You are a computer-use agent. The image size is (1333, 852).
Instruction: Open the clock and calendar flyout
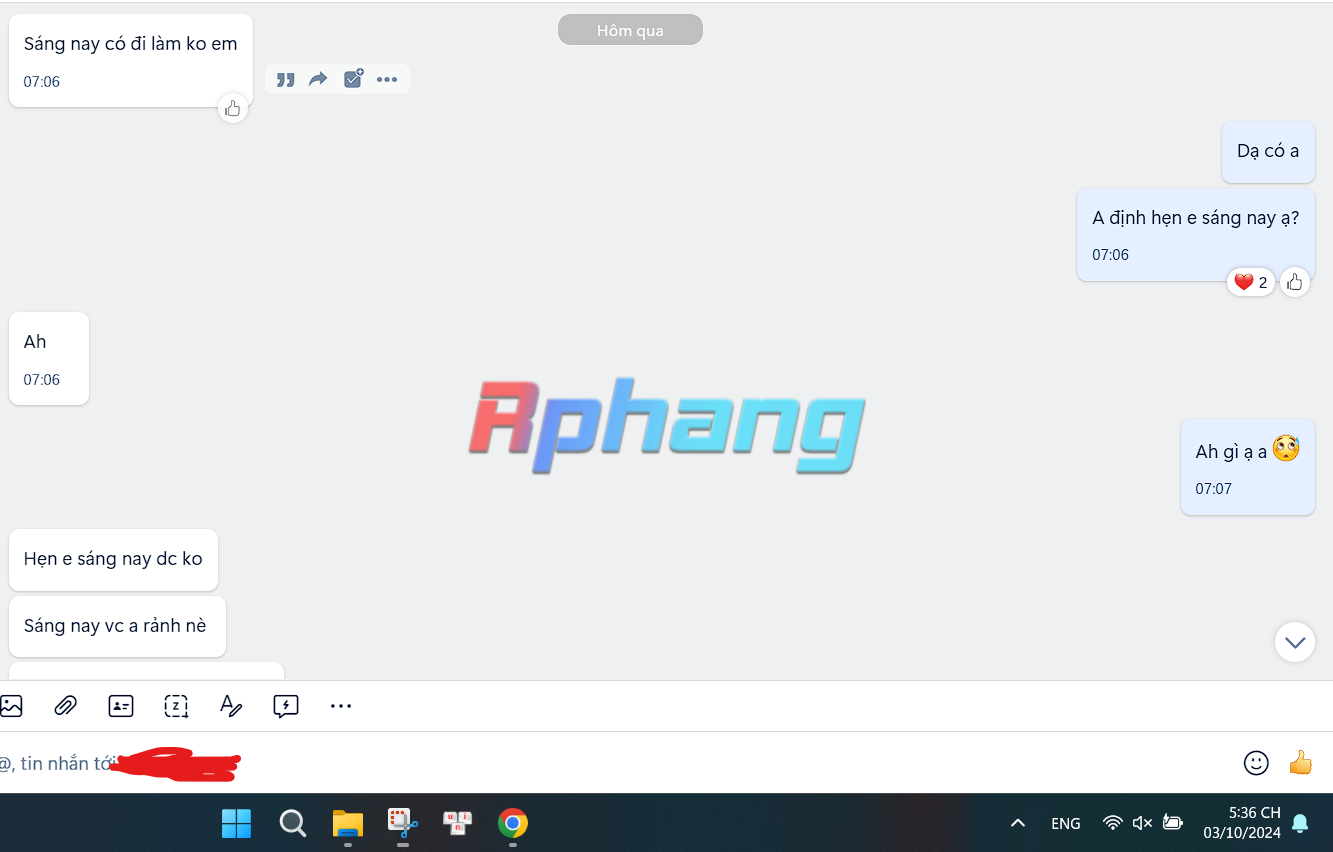pos(1242,823)
